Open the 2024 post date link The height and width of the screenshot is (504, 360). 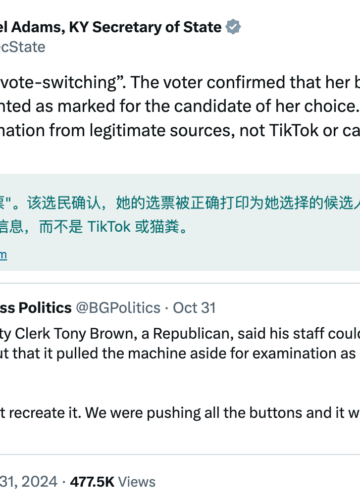[29, 482]
